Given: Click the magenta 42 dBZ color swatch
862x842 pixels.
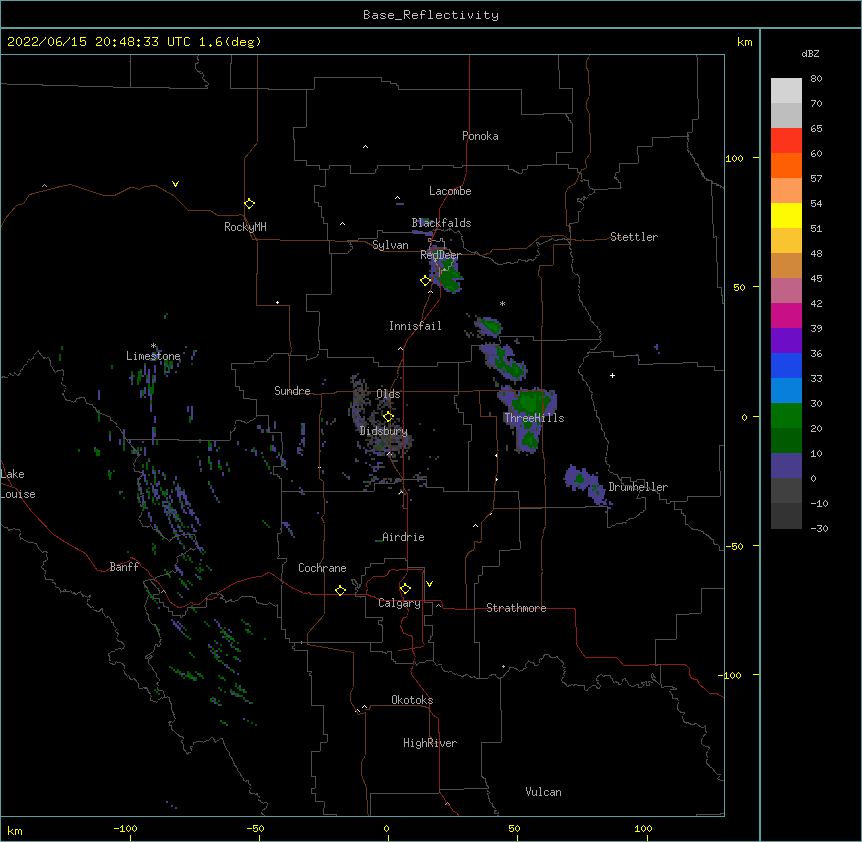Looking at the screenshot, I should [786, 315].
